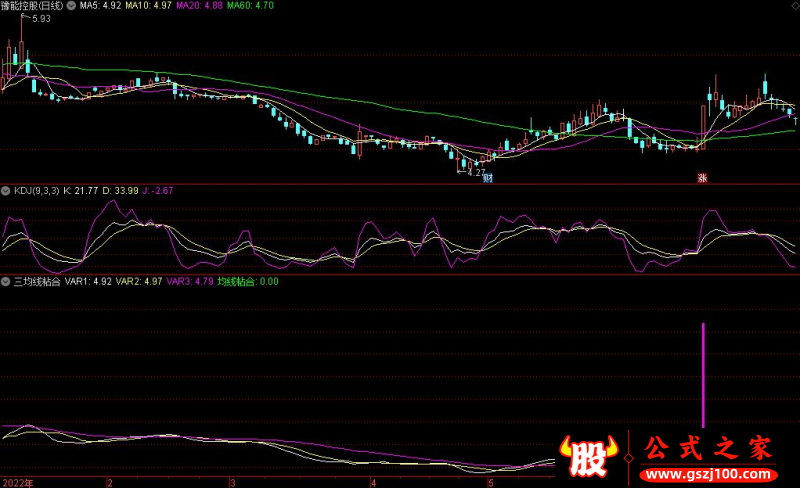Image resolution: width=800 pixels, height=488 pixels.
Task: Click the blue 财 marker under the candlesticks
Action: [488, 178]
